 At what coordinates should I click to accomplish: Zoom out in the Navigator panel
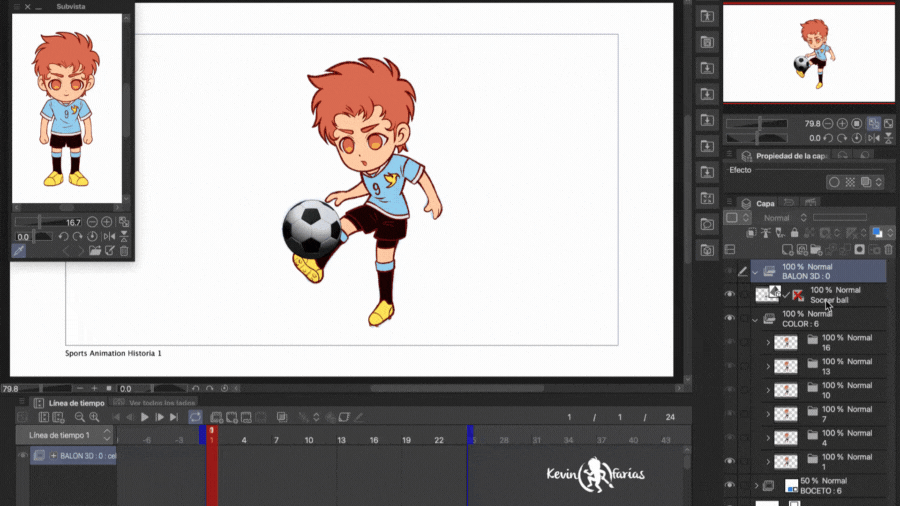(x=828, y=123)
